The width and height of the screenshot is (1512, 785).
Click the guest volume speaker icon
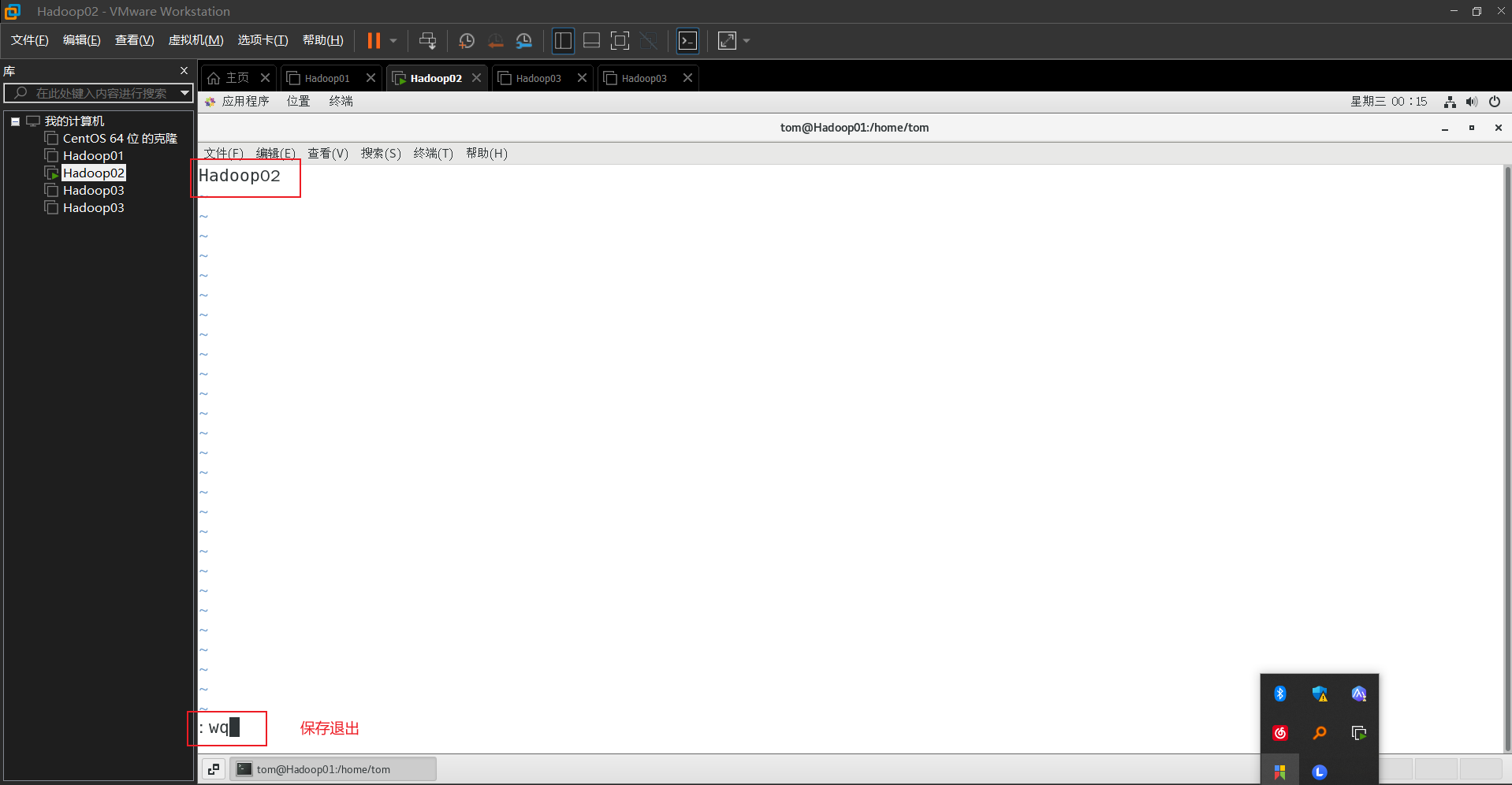click(1472, 102)
